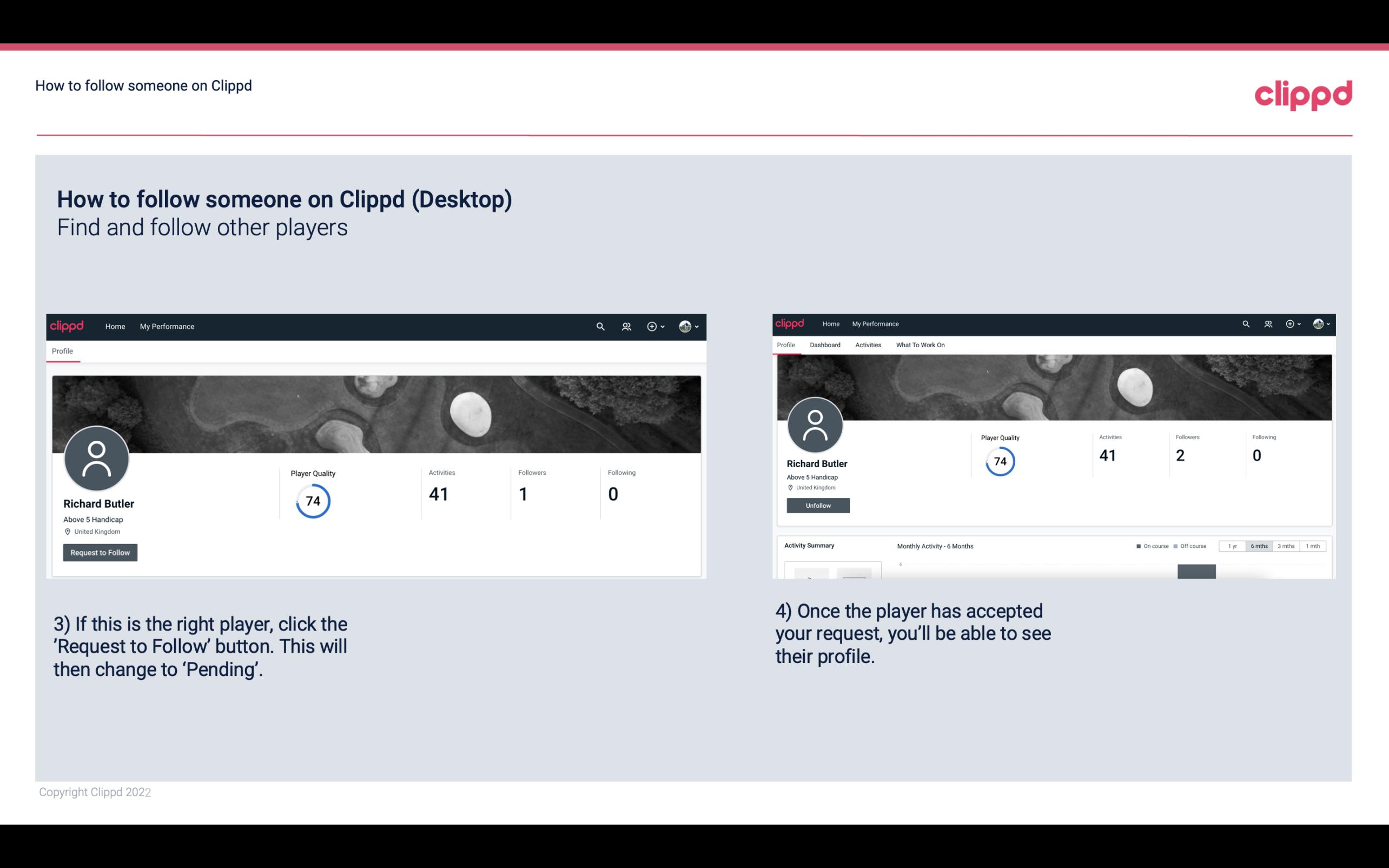
Task: Select the '1 yr' activity timeframe option
Action: 1232,546
